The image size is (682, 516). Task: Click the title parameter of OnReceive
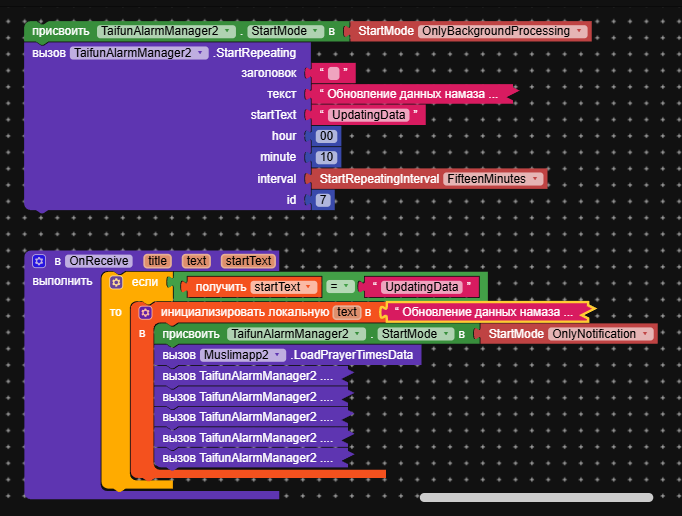(x=157, y=261)
